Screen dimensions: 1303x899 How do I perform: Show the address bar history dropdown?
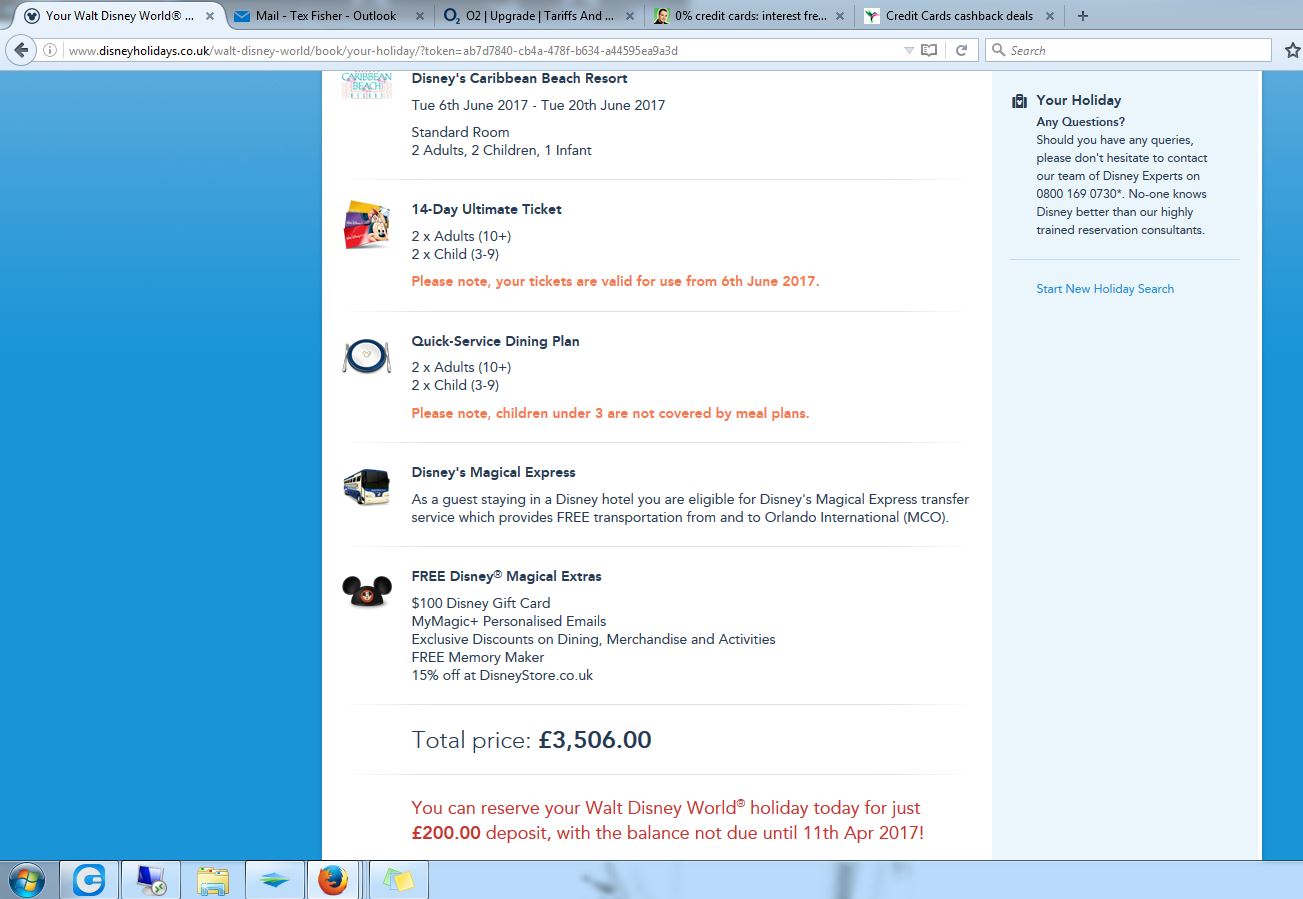coord(908,50)
